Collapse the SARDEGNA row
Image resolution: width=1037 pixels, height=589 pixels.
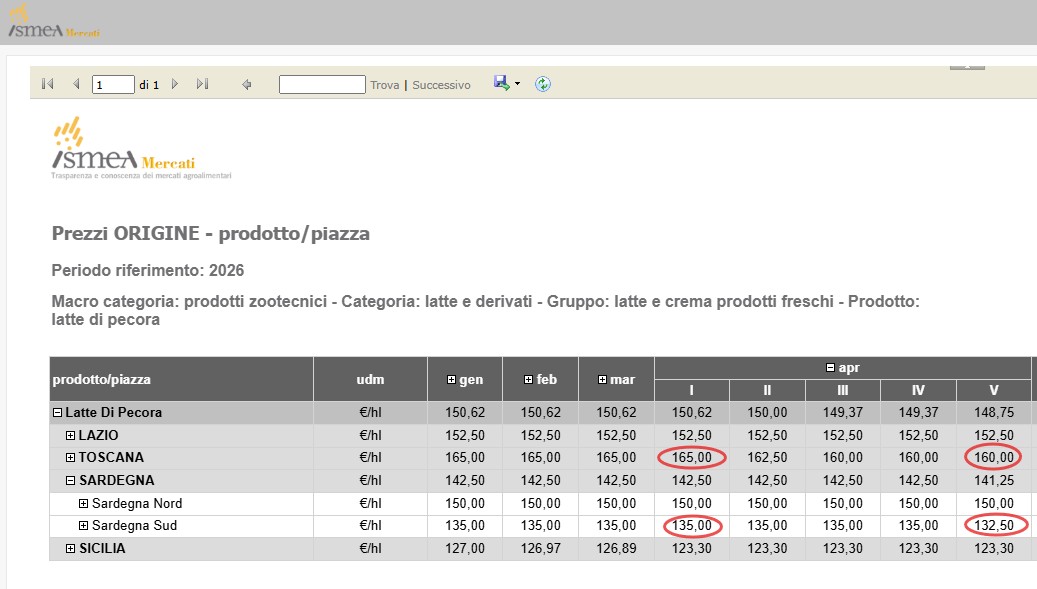click(70, 481)
